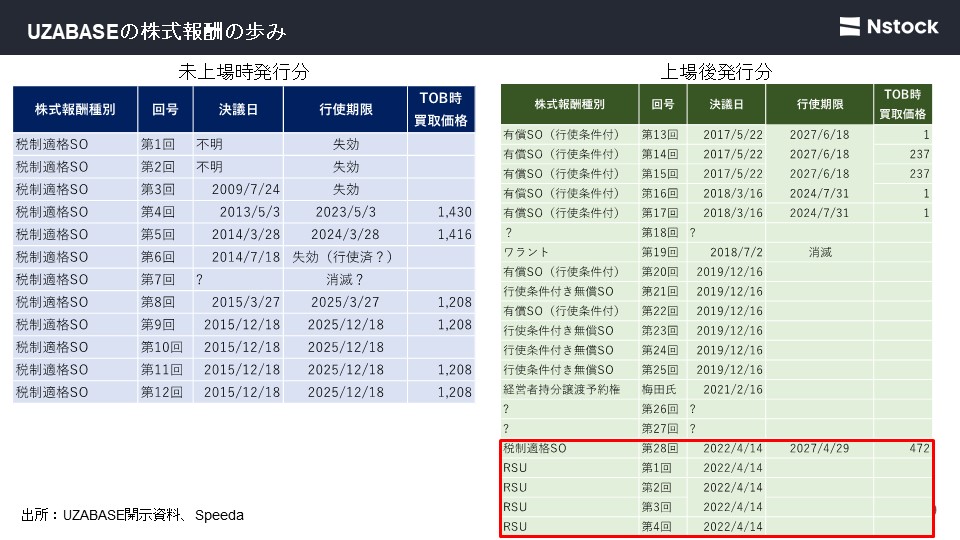
Task: Click the value 237 in the 第14回 row
Action: coord(919,154)
